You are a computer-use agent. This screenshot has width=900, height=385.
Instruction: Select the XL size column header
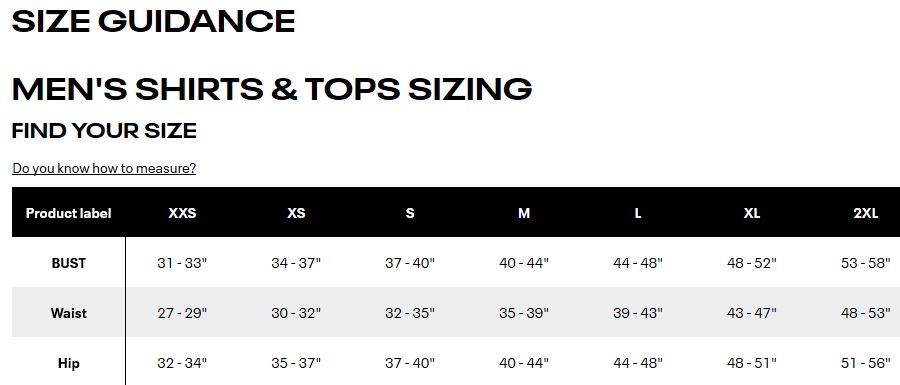click(x=752, y=213)
